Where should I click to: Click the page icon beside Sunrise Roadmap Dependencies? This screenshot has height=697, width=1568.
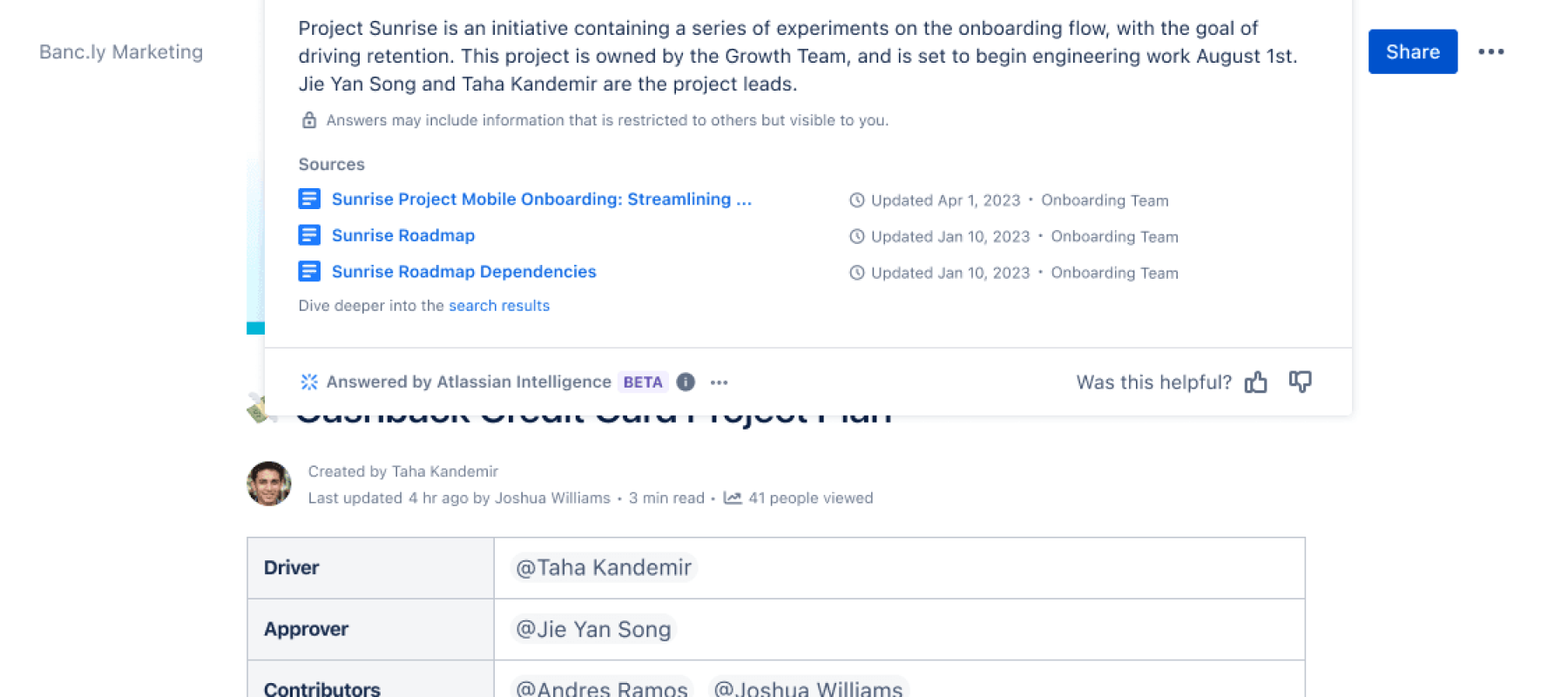pyautogui.click(x=309, y=271)
